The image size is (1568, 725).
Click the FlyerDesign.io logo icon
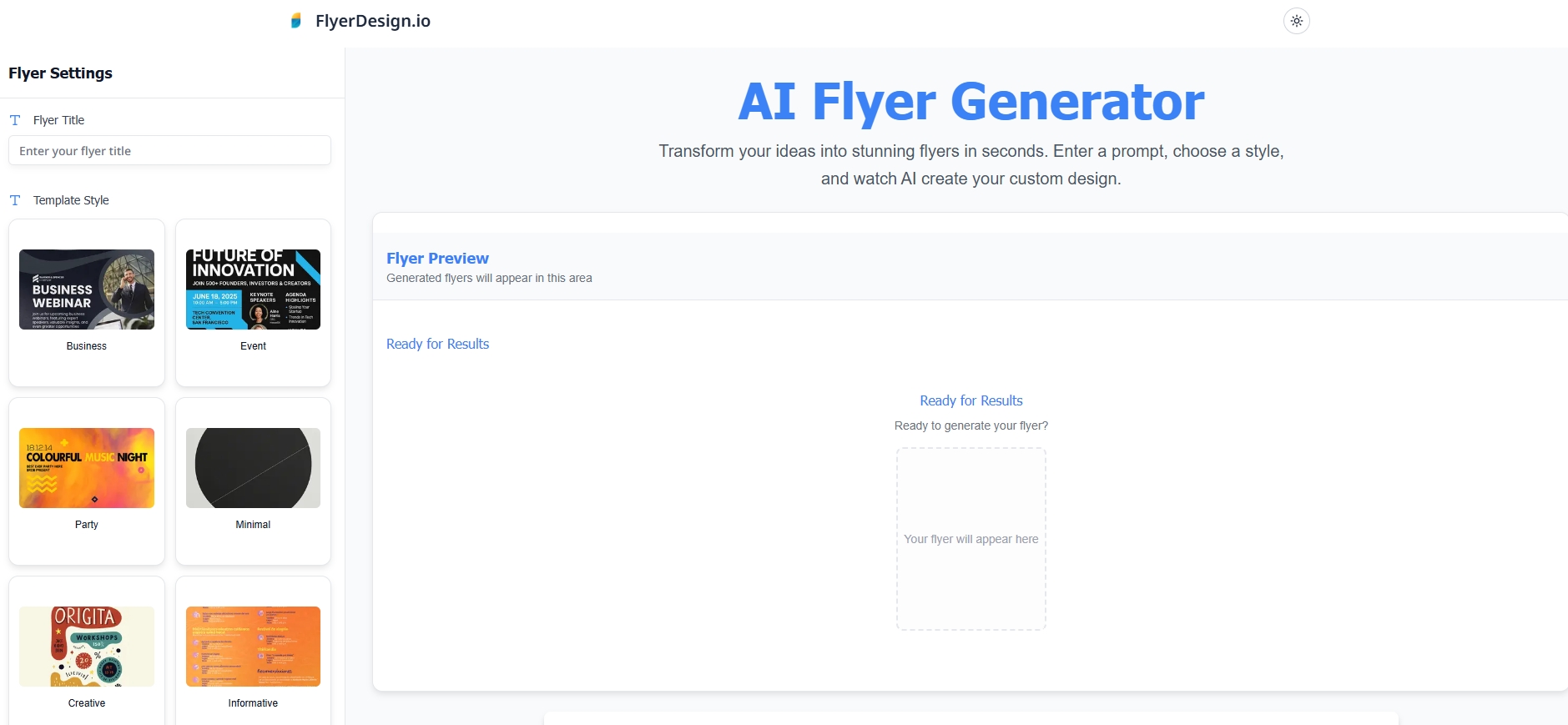[x=295, y=21]
